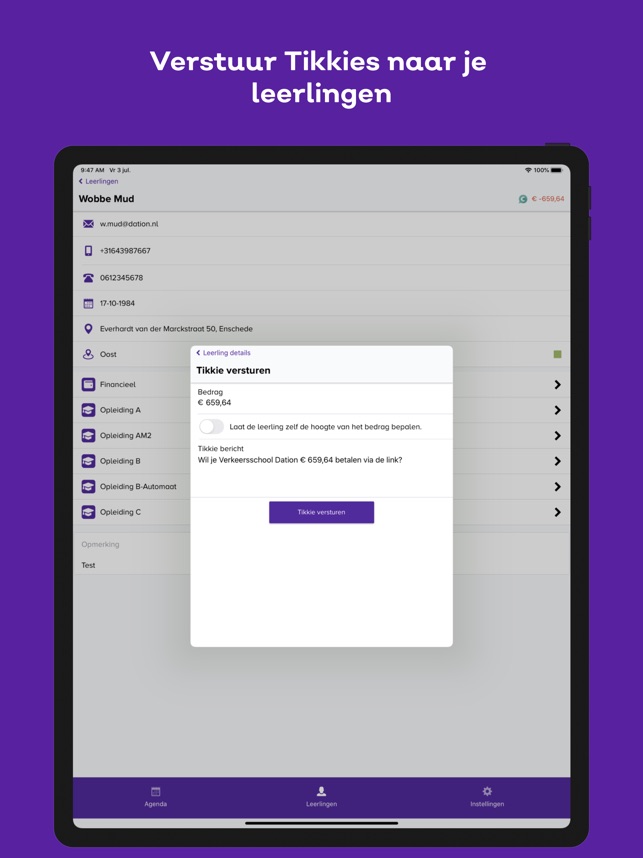Tap the battery status icon

557,170
